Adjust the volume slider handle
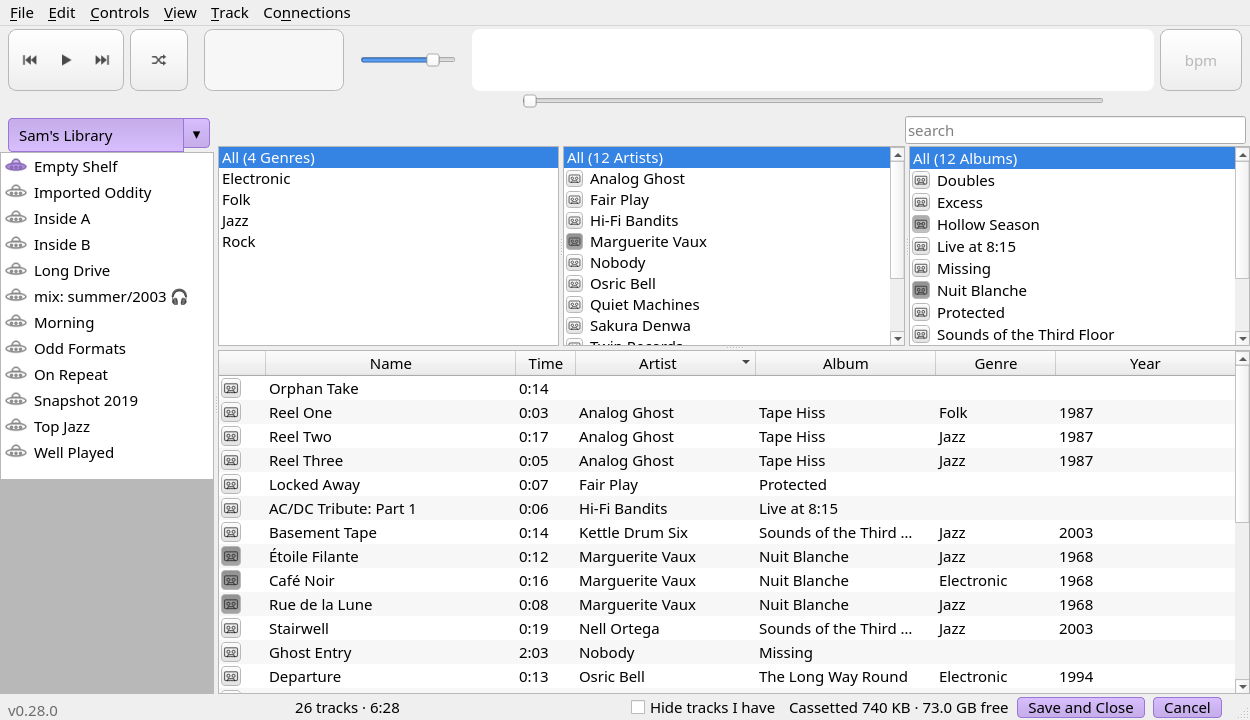The image size is (1250, 720). (433, 60)
